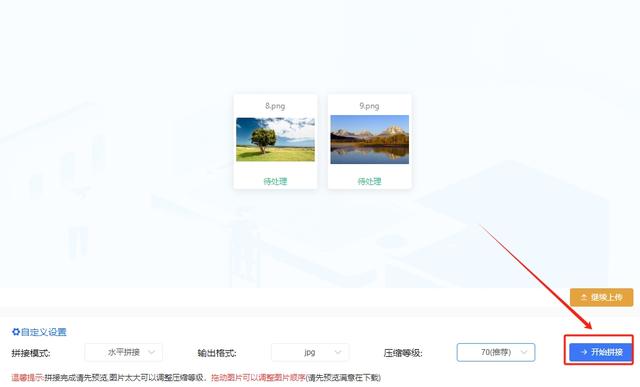Viewport: 640px width, 387px height.
Task: Expand the 输出格式 dropdown chevron
Action: [x=338, y=352]
